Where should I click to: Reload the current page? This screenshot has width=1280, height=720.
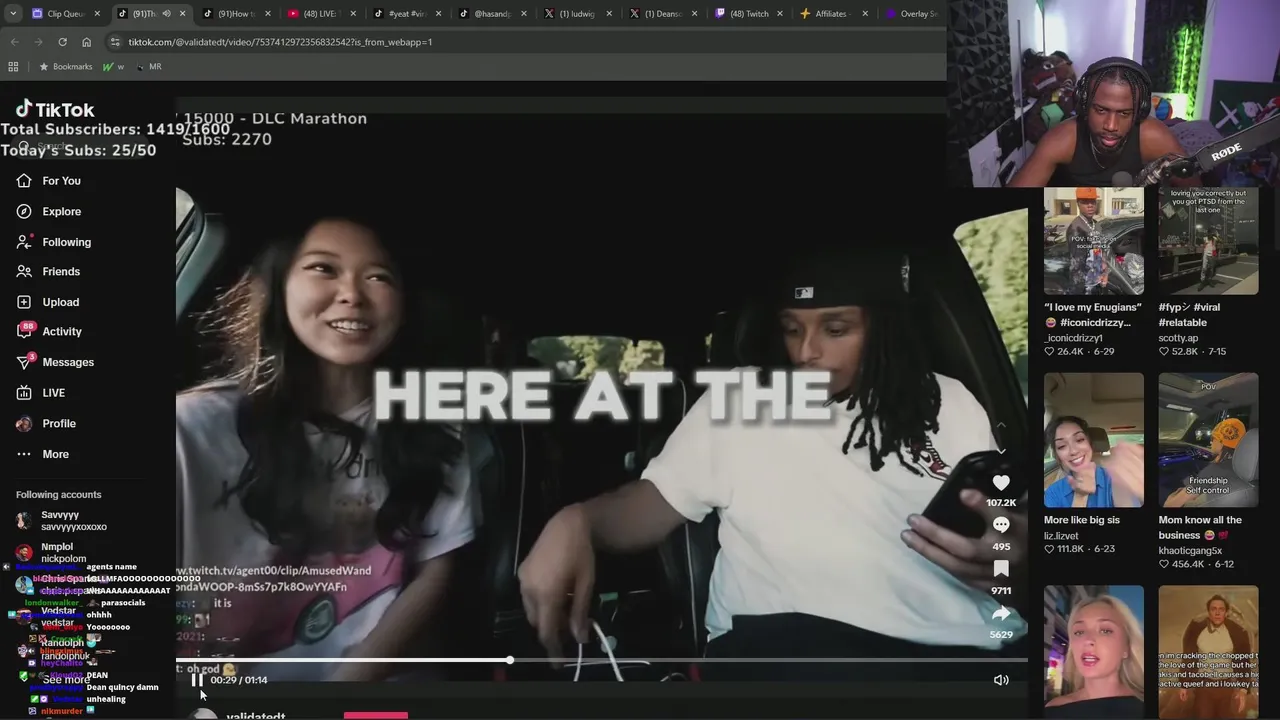click(62, 42)
